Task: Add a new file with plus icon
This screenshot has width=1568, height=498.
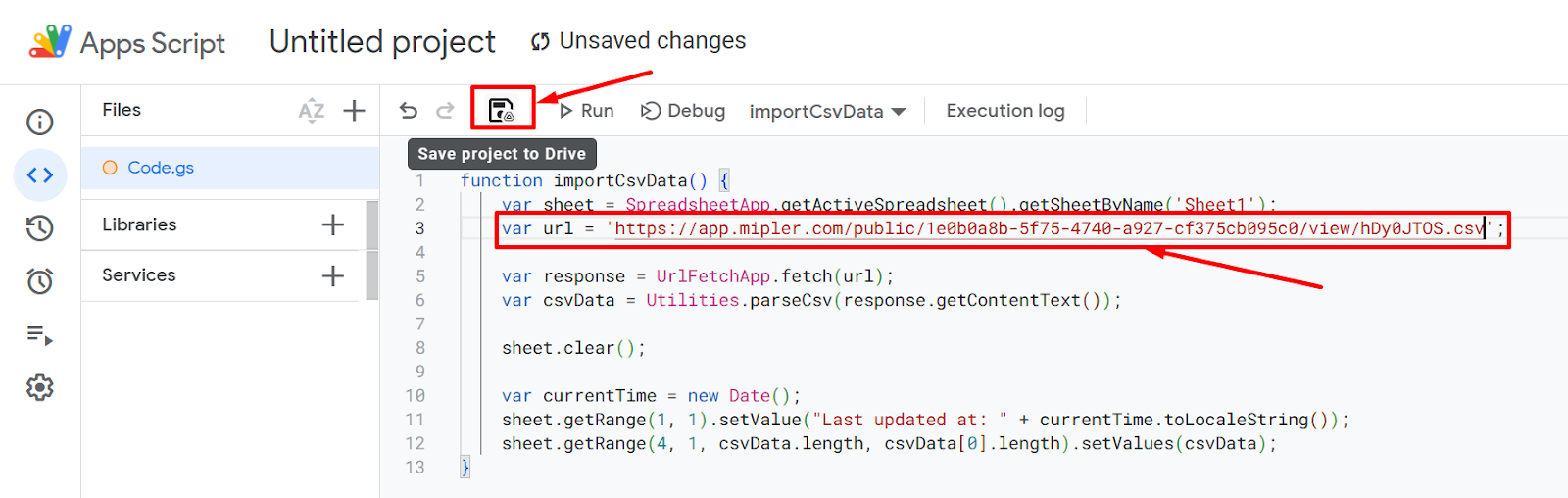Action: pyautogui.click(x=354, y=110)
